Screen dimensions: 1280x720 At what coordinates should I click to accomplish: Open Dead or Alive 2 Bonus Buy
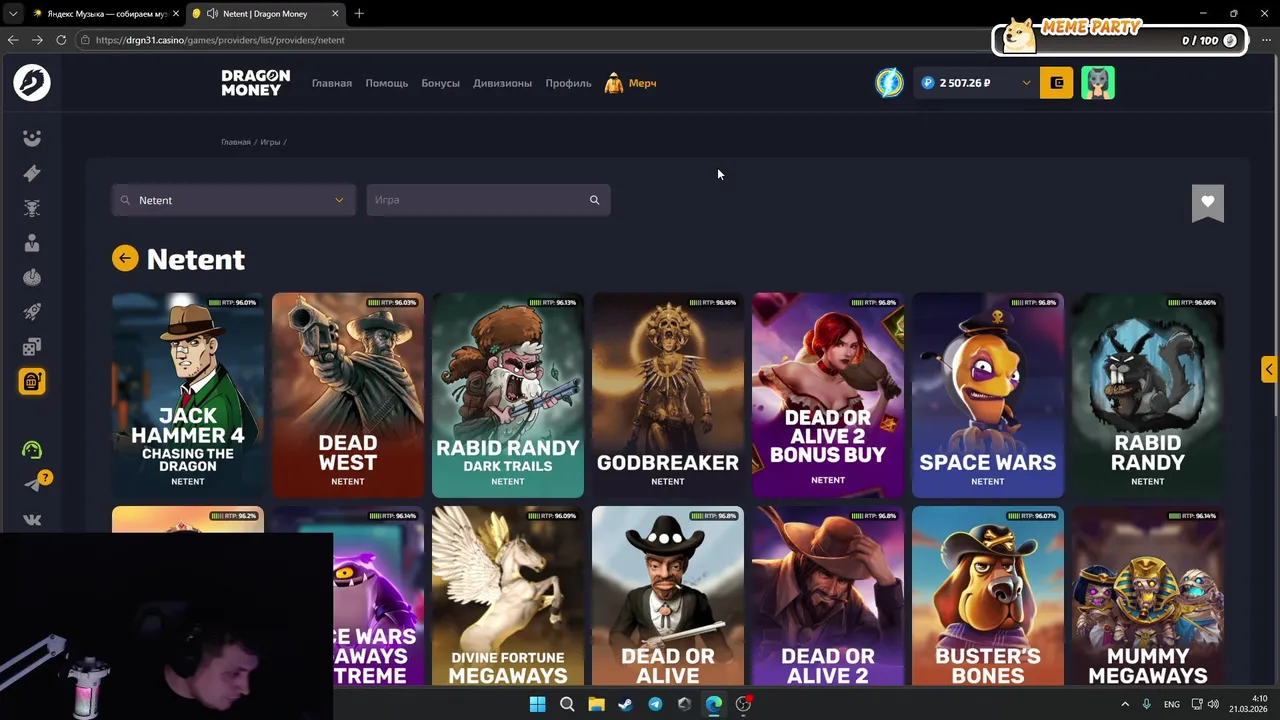pos(828,395)
